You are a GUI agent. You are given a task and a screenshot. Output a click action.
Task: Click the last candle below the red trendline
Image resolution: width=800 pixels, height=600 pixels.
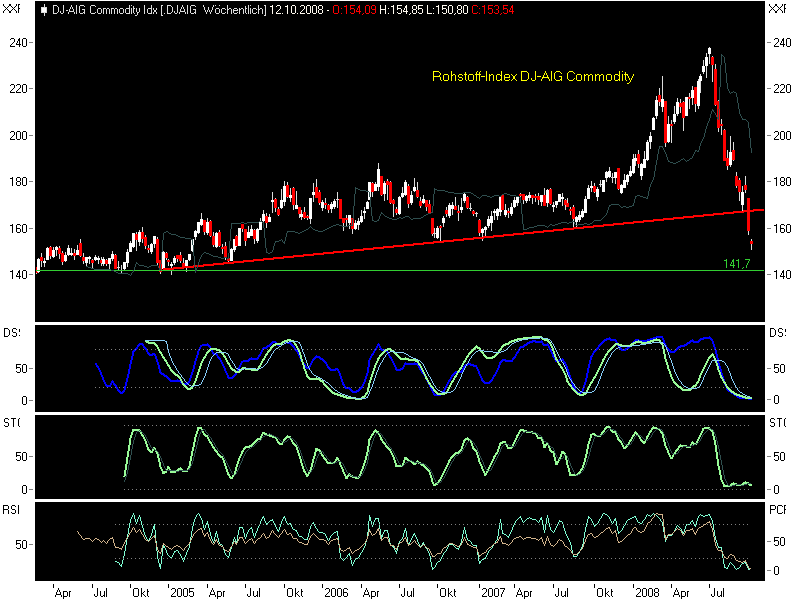(x=752, y=244)
